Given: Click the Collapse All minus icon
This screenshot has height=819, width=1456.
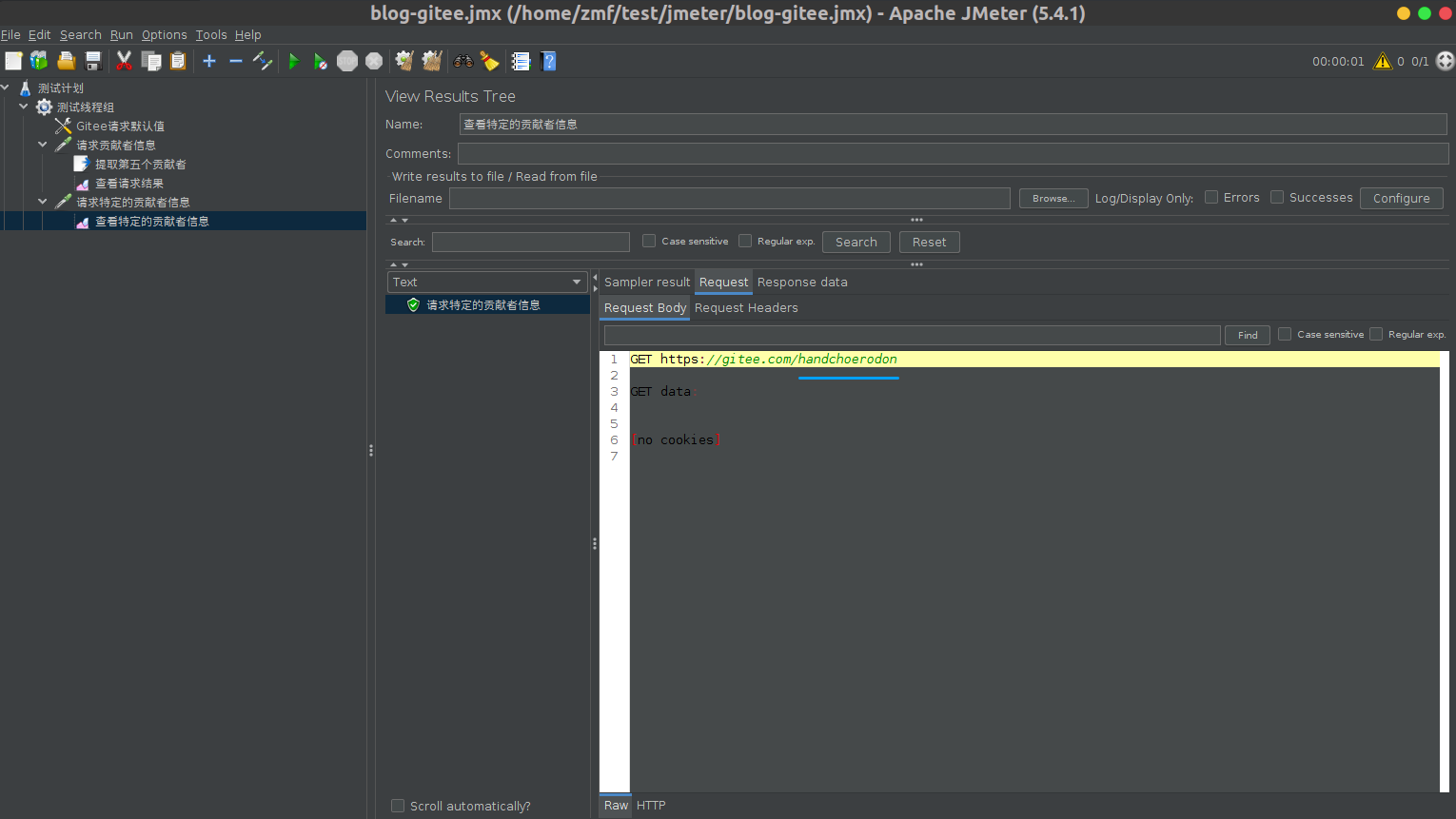Looking at the screenshot, I should coord(236,61).
